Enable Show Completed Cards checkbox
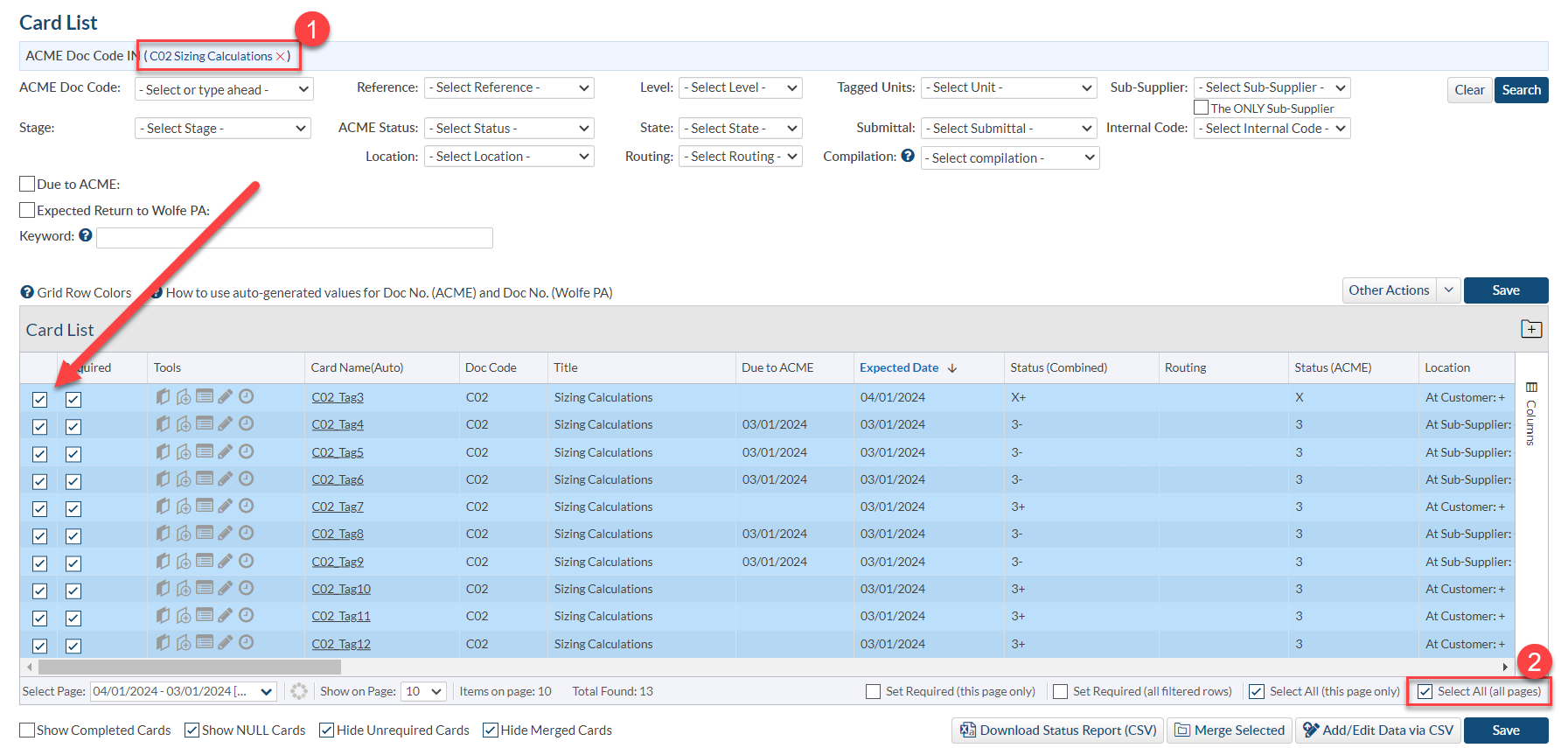This screenshot has width=1568, height=748. tap(27, 730)
